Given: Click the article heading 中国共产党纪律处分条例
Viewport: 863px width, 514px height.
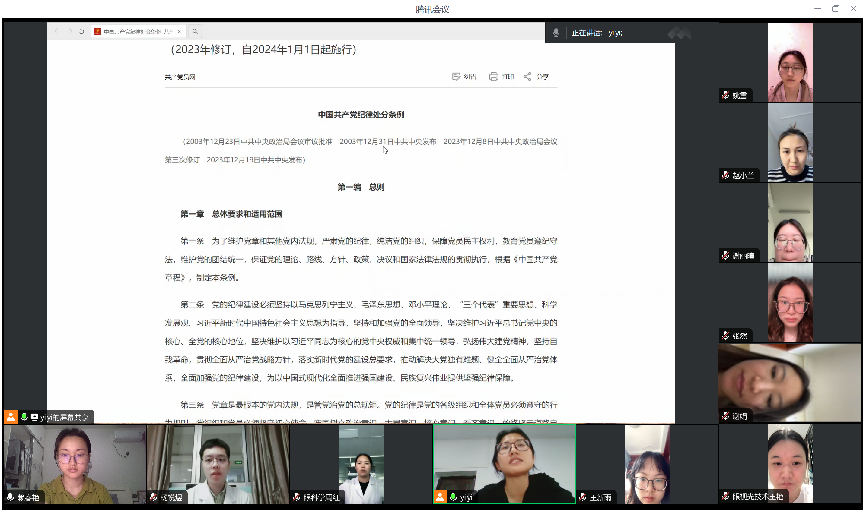Looking at the screenshot, I should point(361,114).
